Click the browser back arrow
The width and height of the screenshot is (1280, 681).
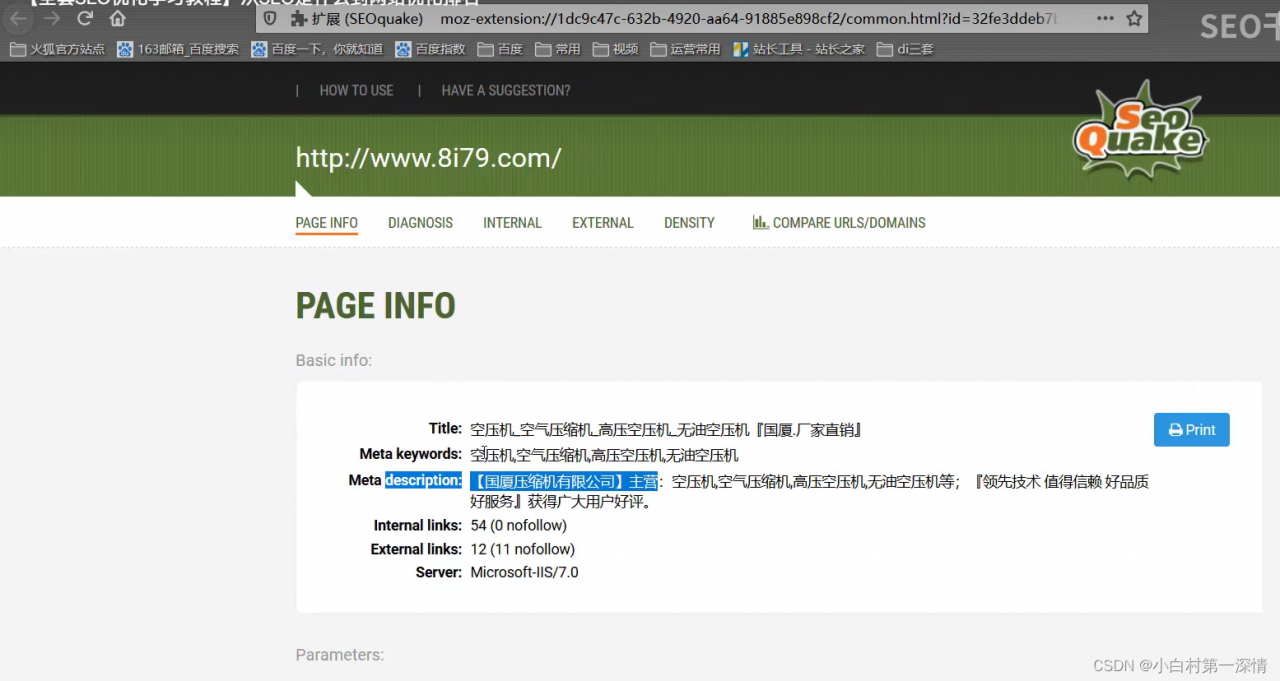click(x=19, y=19)
